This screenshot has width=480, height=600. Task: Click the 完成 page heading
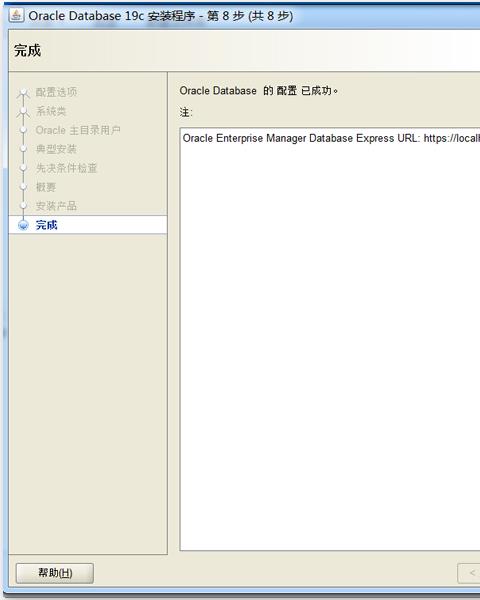point(28,51)
